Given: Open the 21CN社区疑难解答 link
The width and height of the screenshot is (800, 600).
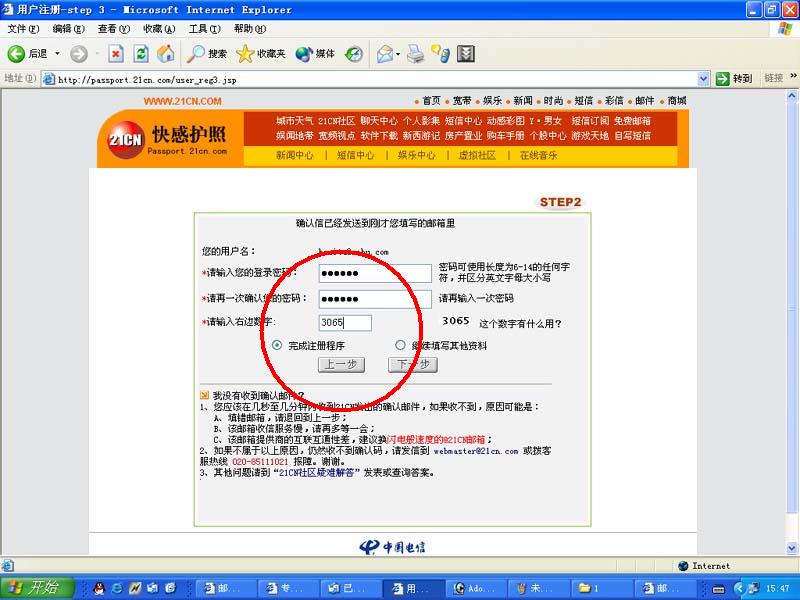Looking at the screenshot, I should (316, 473).
